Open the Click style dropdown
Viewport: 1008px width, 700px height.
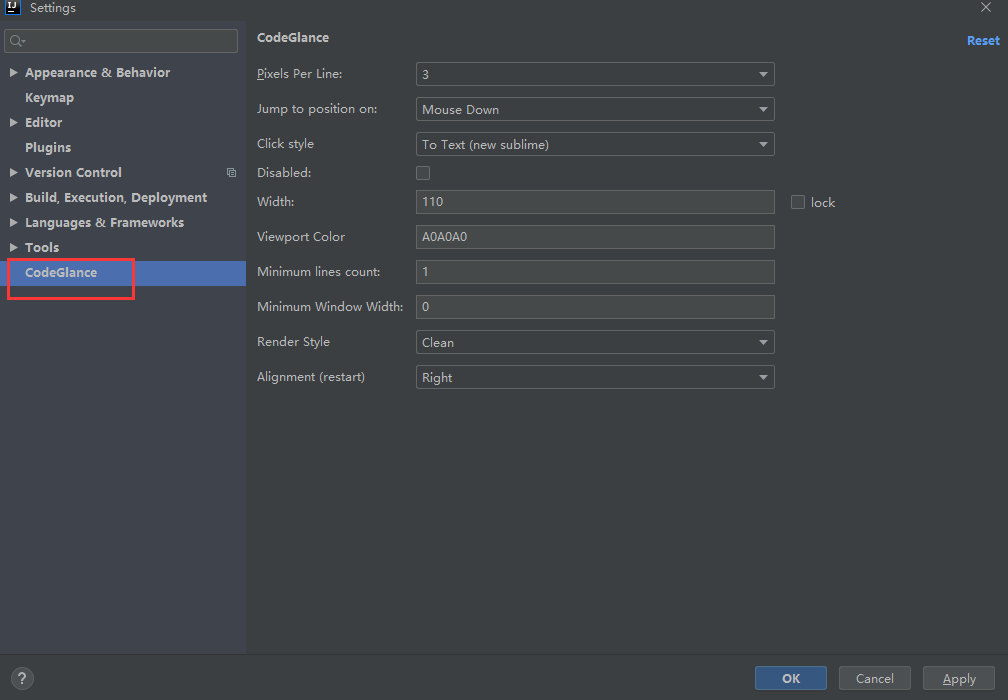coord(595,144)
